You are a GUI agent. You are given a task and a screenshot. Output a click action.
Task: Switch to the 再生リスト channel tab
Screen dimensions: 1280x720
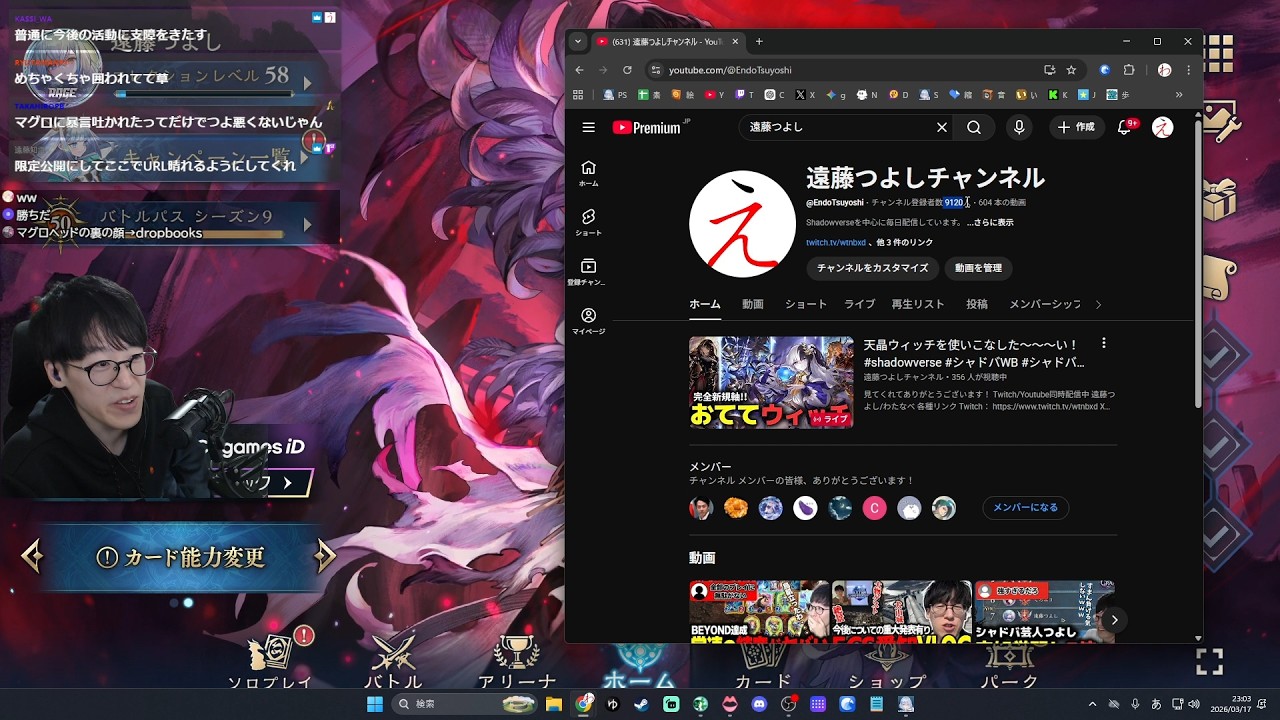tap(918, 304)
